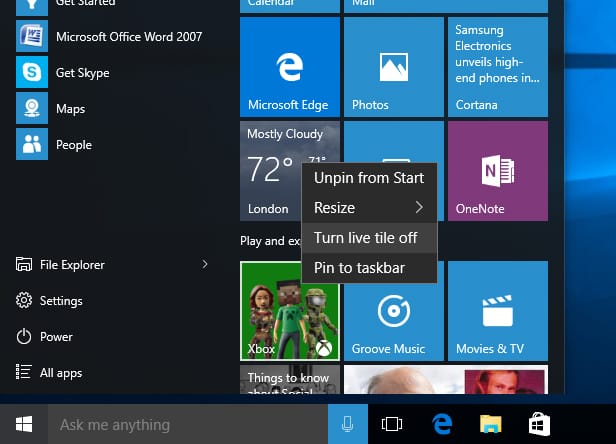The width and height of the screenshot is (616, 444).
Task: Click the Get Skype label
Action: (82, 73)
